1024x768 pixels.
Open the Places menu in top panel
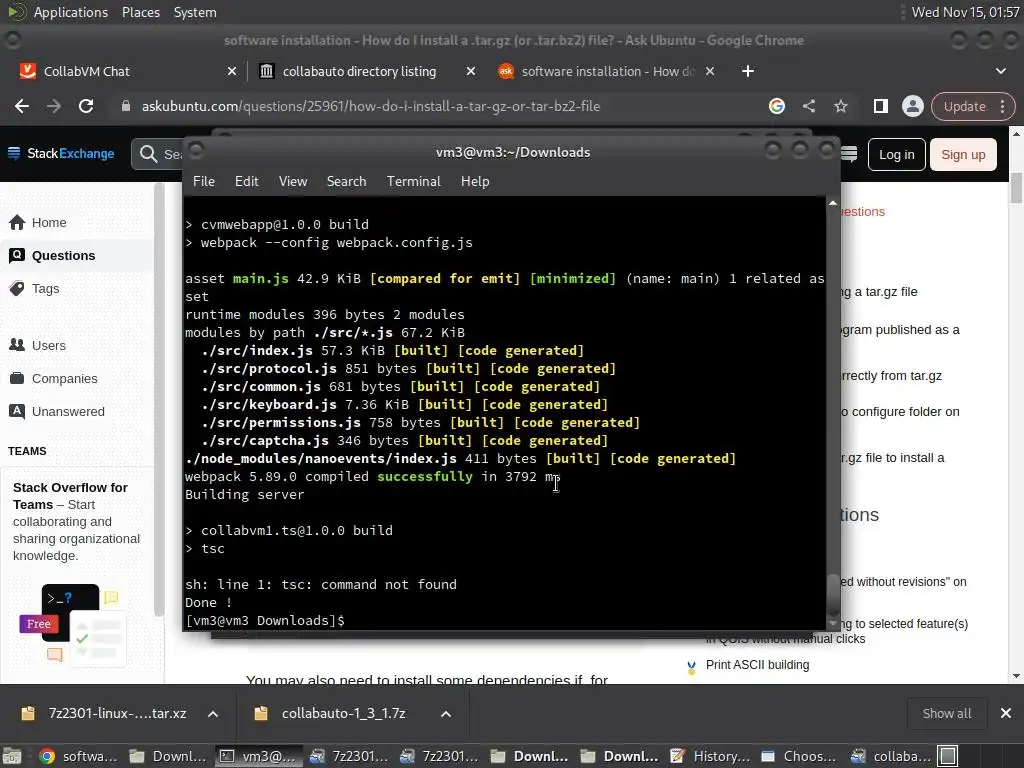click(x=140, y=12)
